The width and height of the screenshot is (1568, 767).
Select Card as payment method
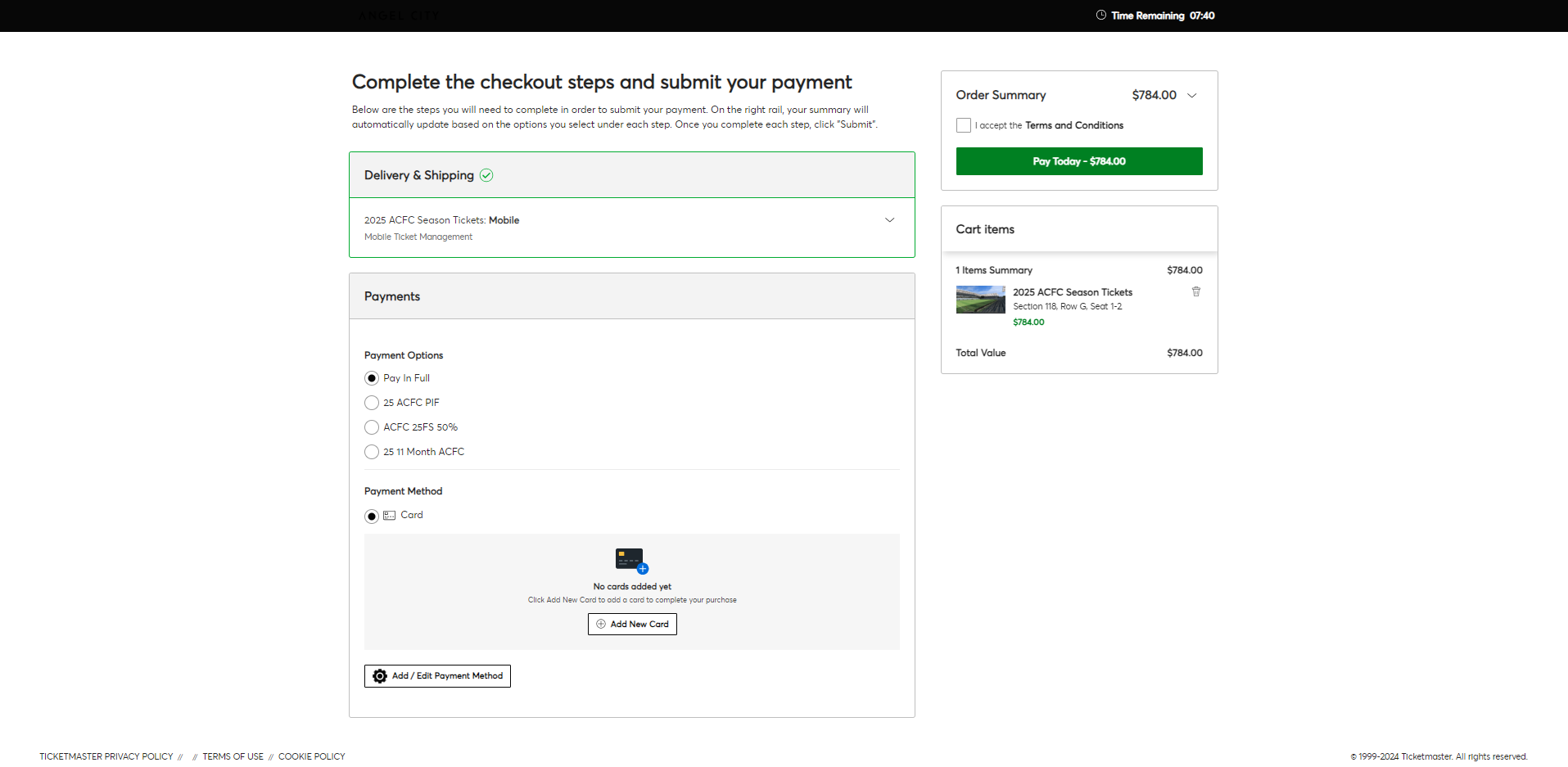[x=372, y=516]
